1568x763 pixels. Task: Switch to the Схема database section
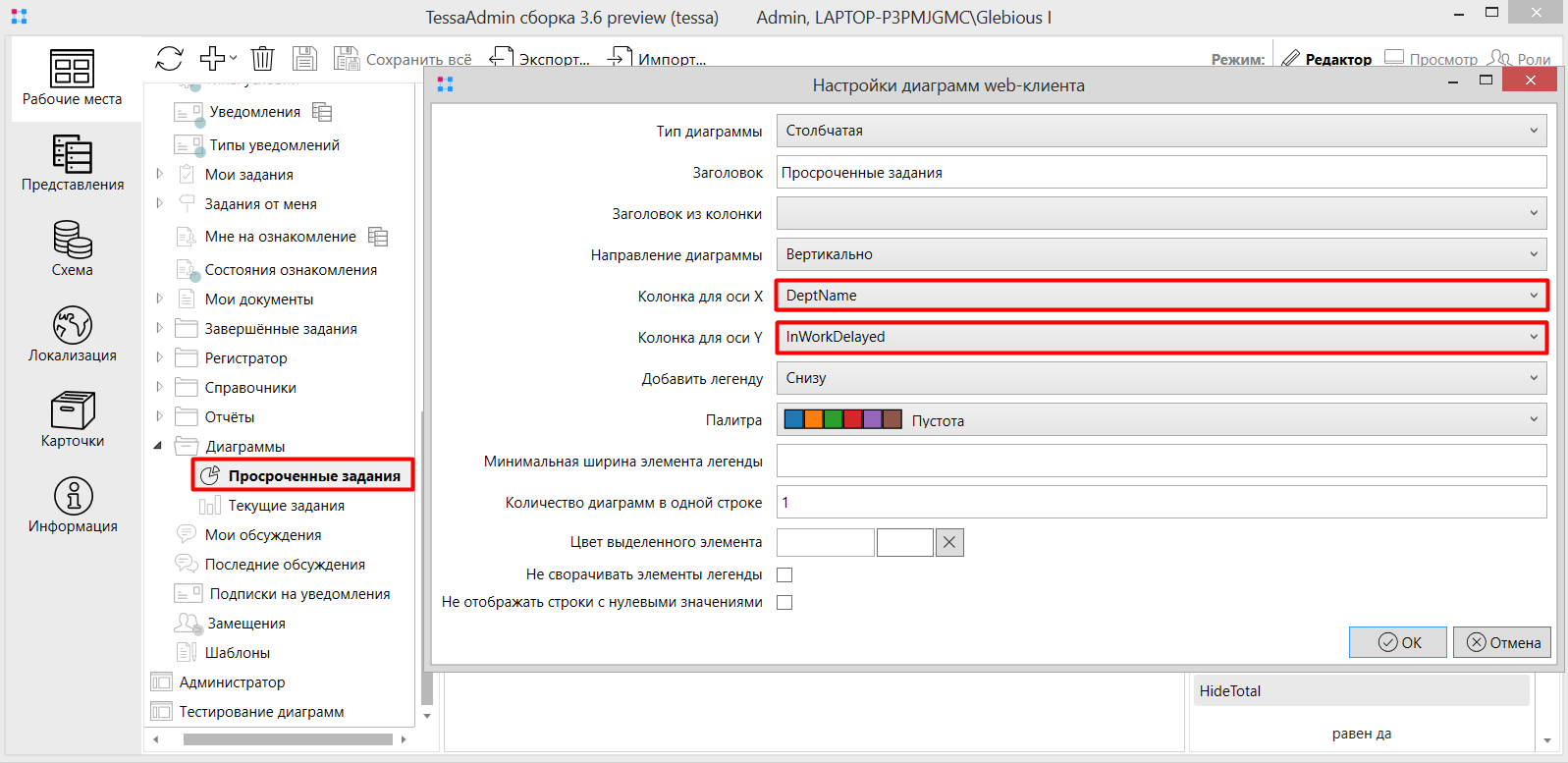point(72,249)
